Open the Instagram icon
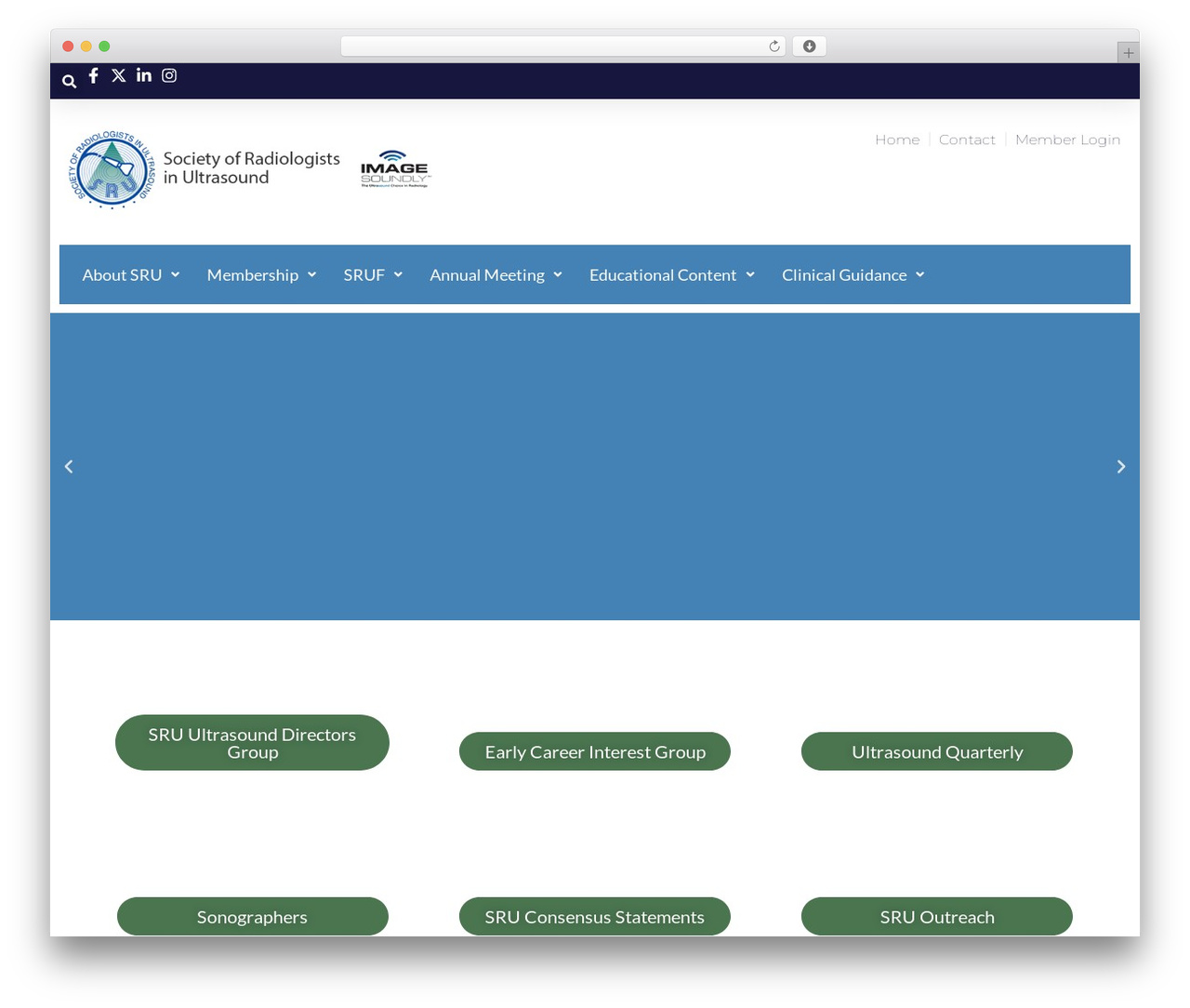Image resolution: width=1190 pixels, height=1008 pixels. click(x=169, y=75)
